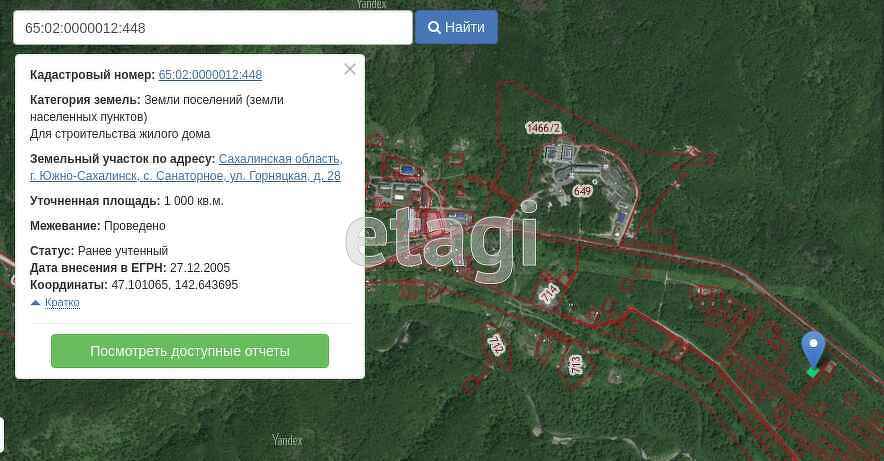The height and width of the screenshot is (461, 884).
Task: Click the blue location pin on the map
Action: click(813, 346)
